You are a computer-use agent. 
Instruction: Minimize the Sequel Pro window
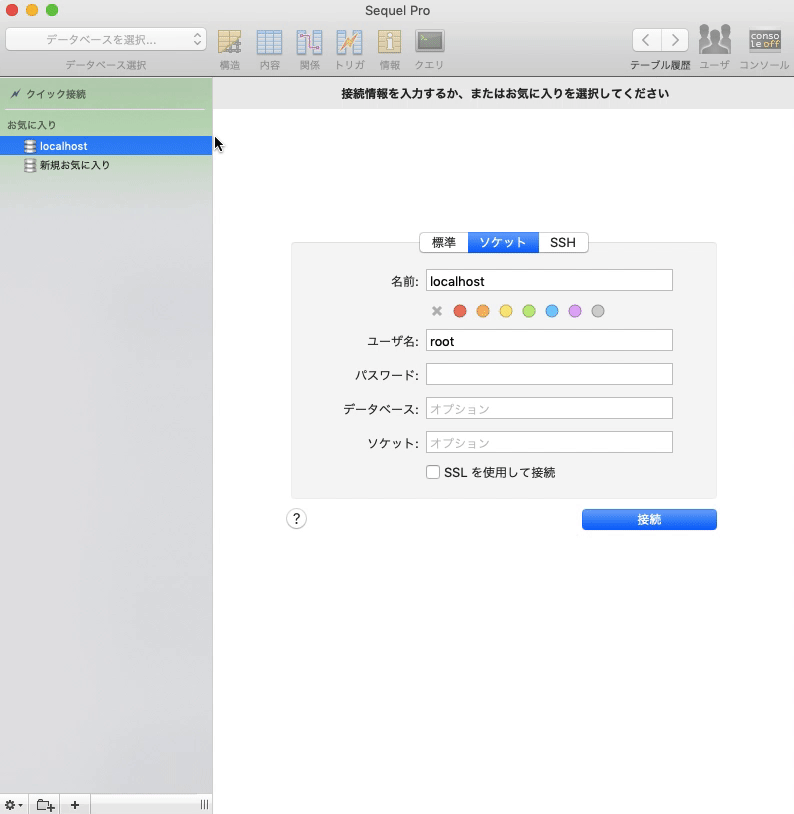click(x=32, y=10)
